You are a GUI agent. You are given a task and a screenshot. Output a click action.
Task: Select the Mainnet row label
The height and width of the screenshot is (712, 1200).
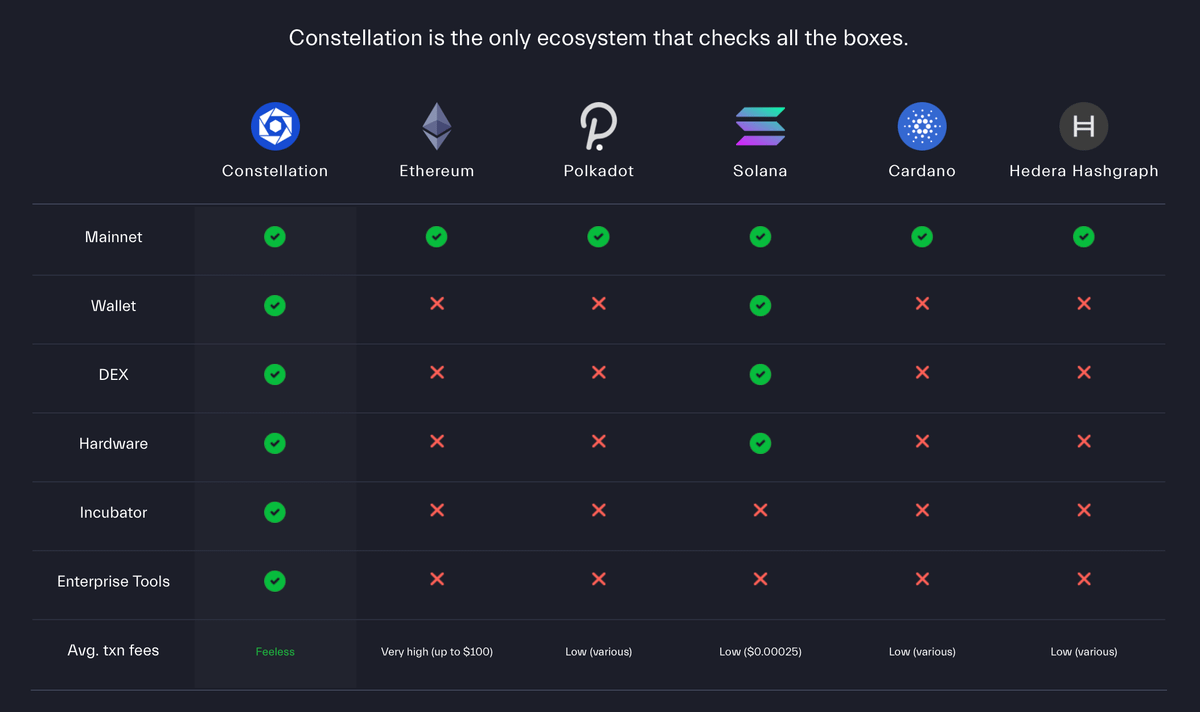coord(113,237)
